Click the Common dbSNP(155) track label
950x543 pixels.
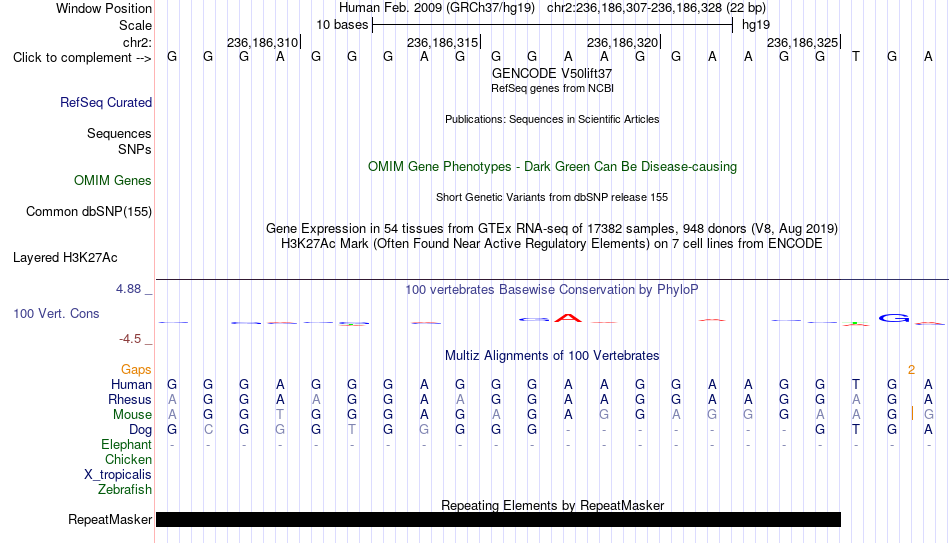point(88,212)
